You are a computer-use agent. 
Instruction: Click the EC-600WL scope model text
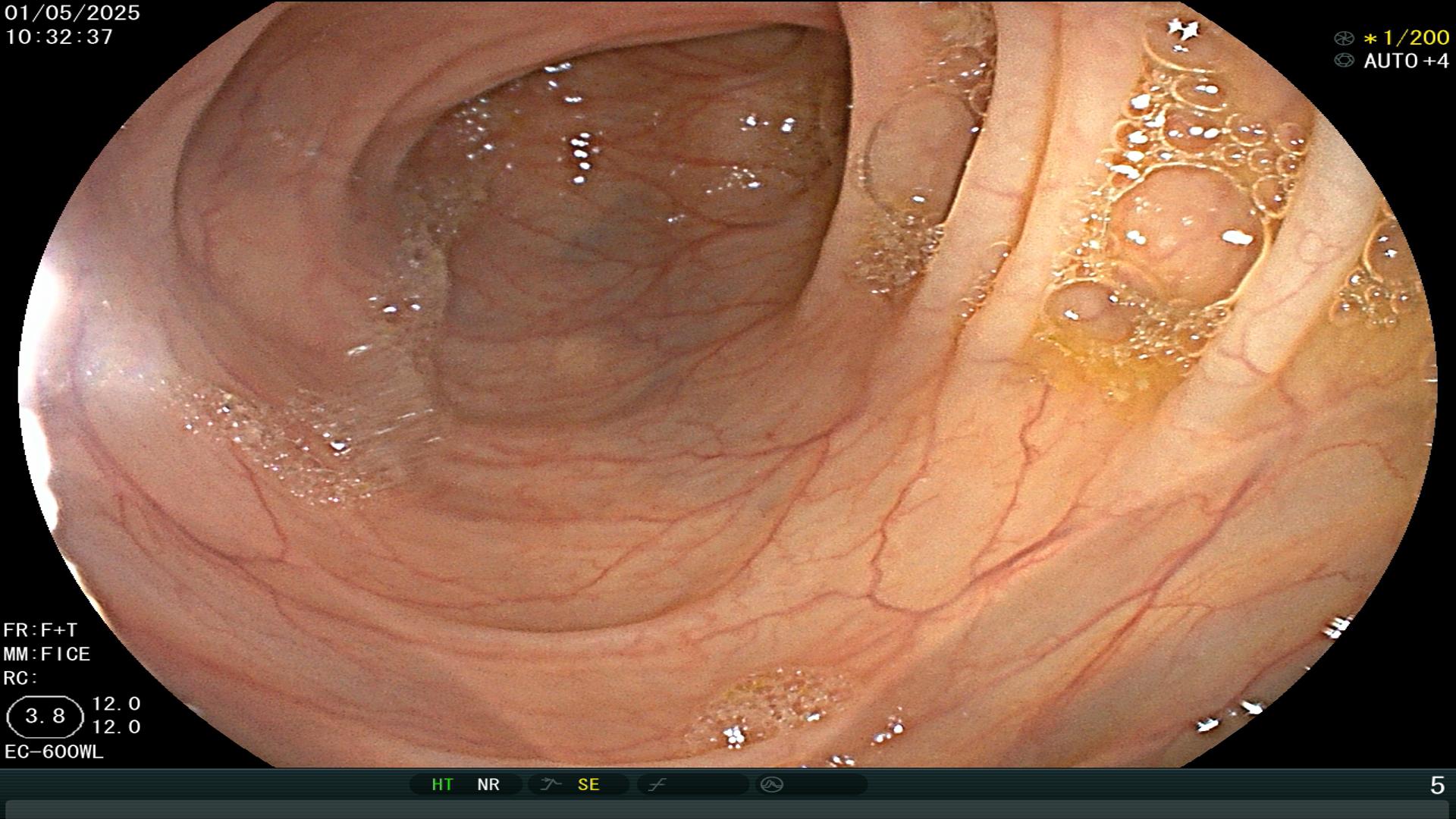click(x=54, y=752)
